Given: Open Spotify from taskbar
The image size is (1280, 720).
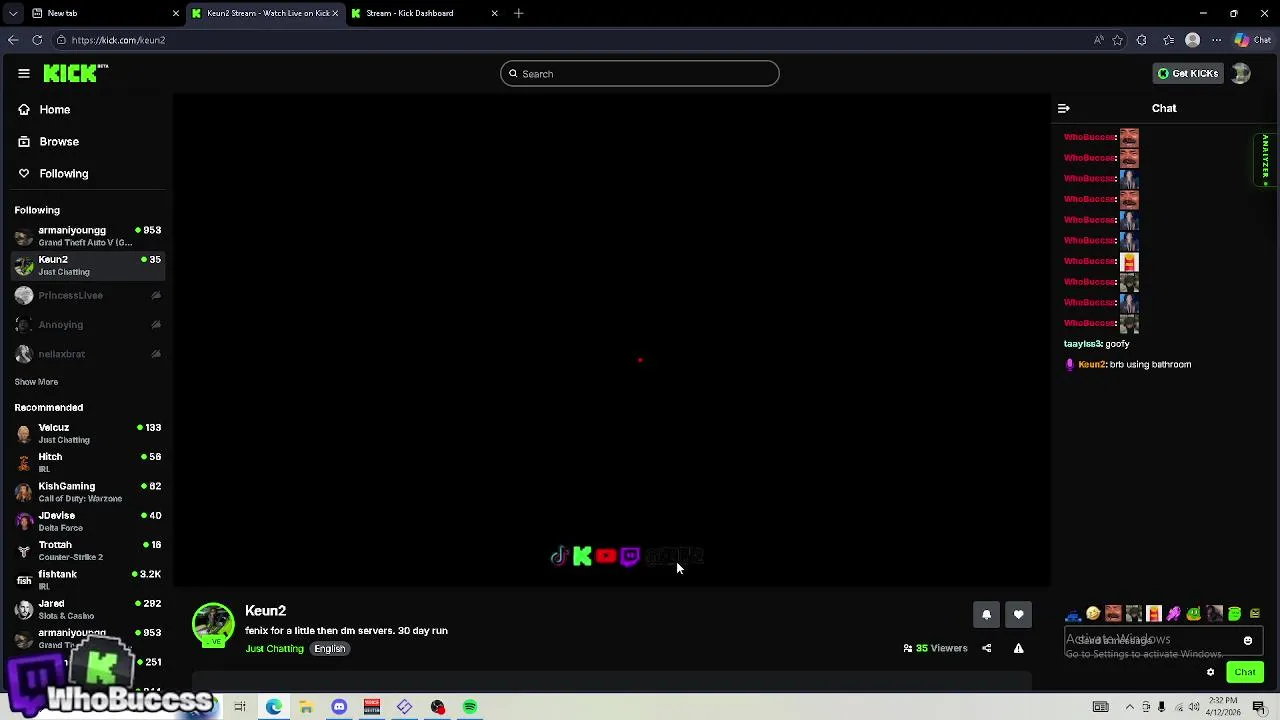Looking at the screenshot, I should (x=470, y=707).
